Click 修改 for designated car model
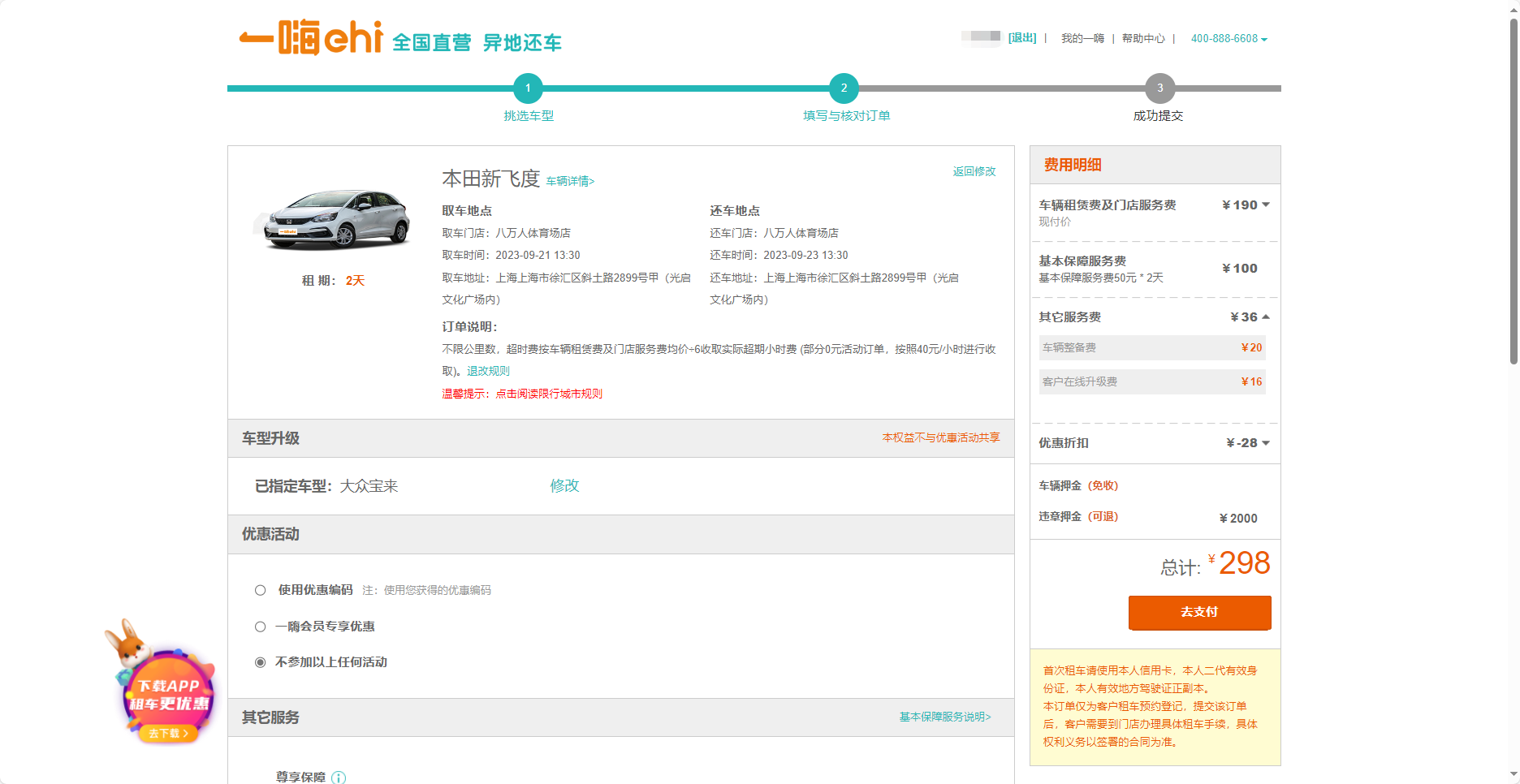1520x784 pixels. click(564, 485)
